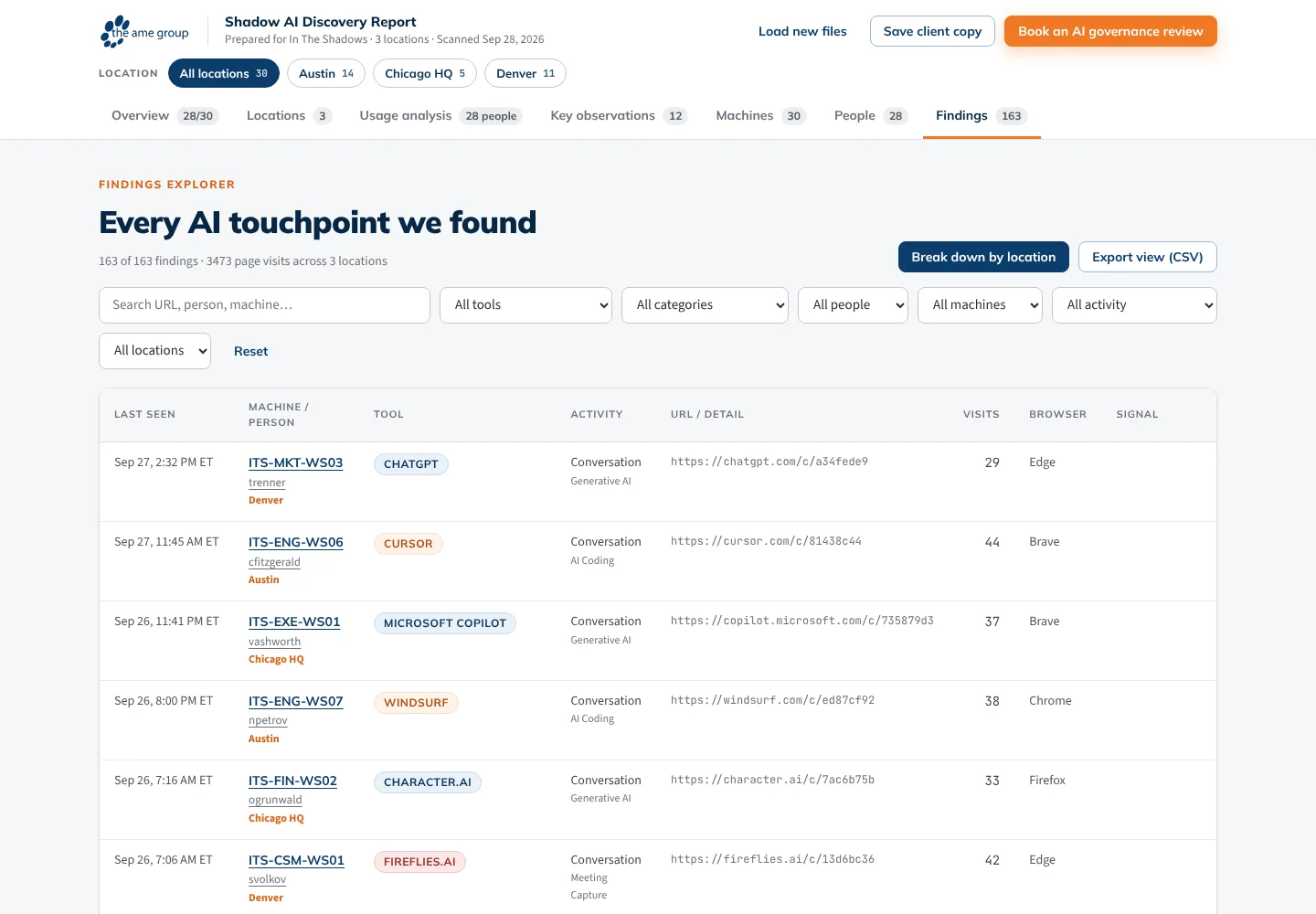Image resolution: width=1316 pixels, height=914 pixels.
Task: Open the All locations filter dropdown
Action: tap(154, 351)
